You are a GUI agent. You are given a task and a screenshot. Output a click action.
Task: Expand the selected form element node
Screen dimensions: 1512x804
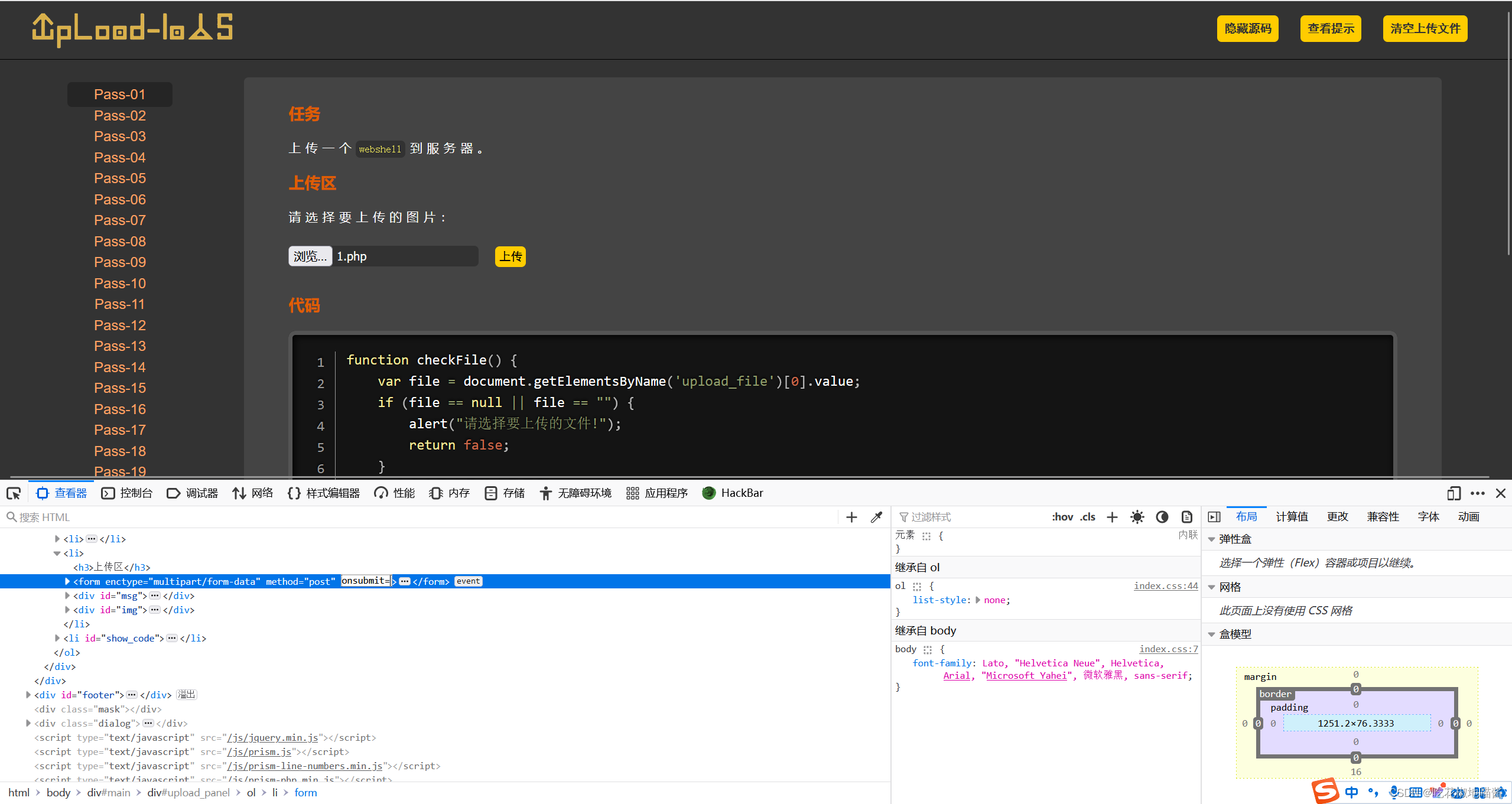point(67,582)
